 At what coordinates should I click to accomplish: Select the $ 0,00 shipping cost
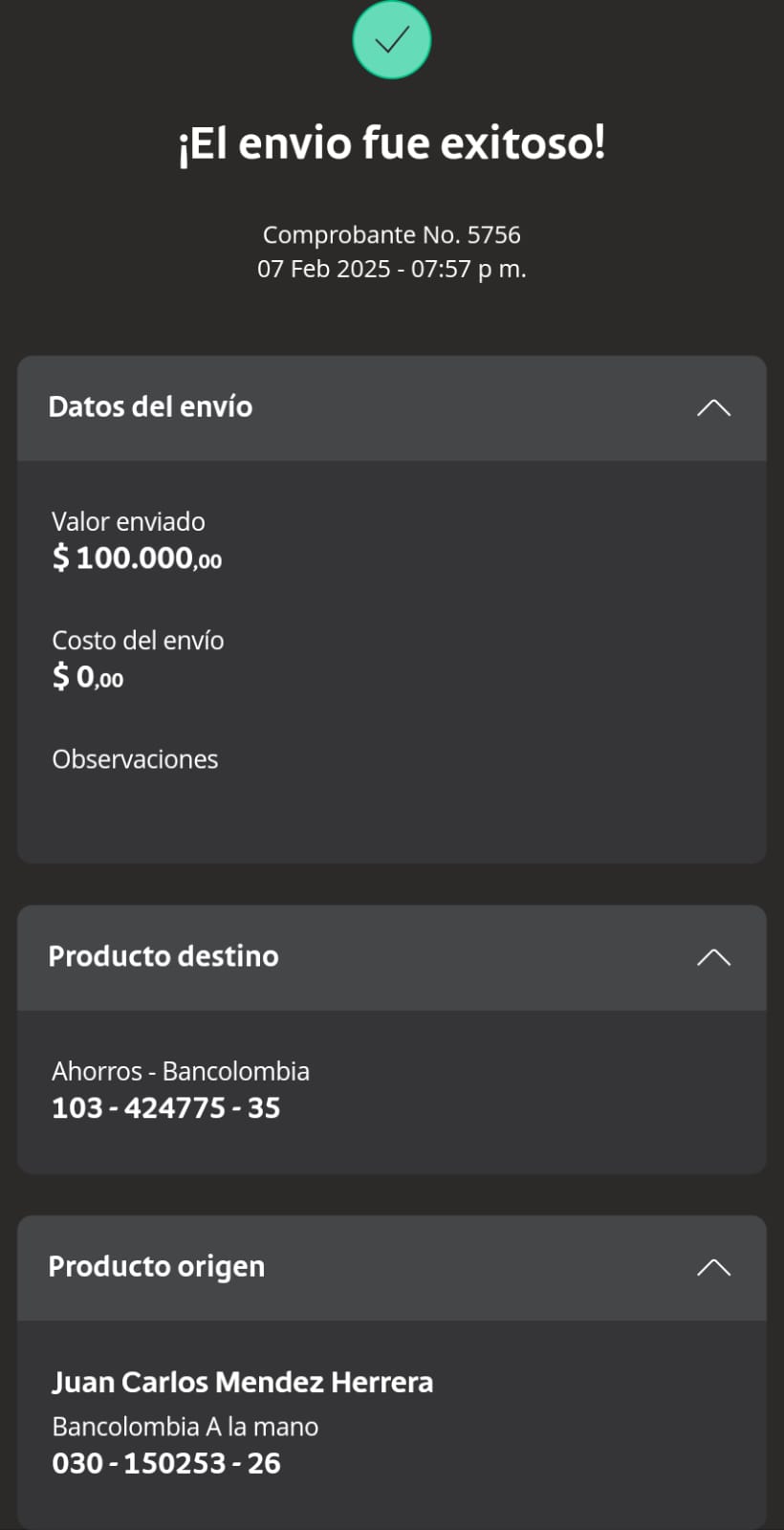[88, 677]
